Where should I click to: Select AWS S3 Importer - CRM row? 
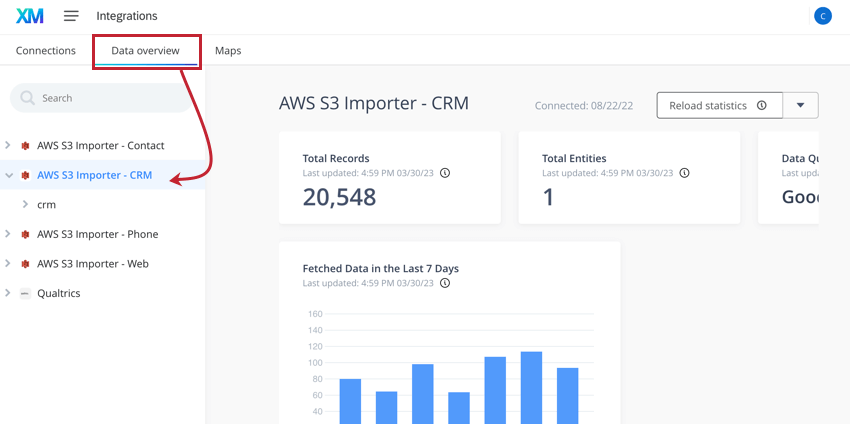(x=102, y=175)
